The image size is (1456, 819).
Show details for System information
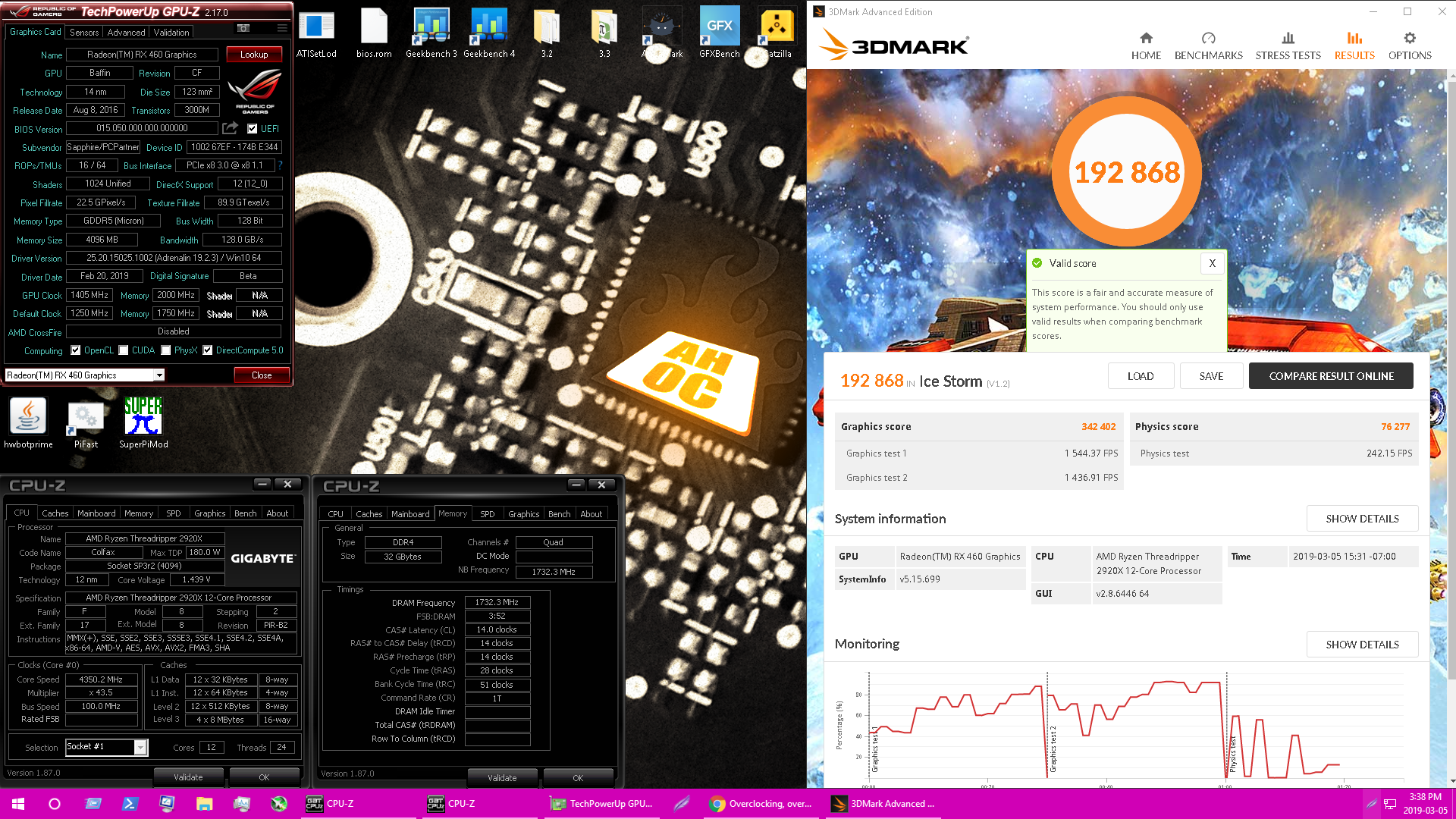(1362, 519)
